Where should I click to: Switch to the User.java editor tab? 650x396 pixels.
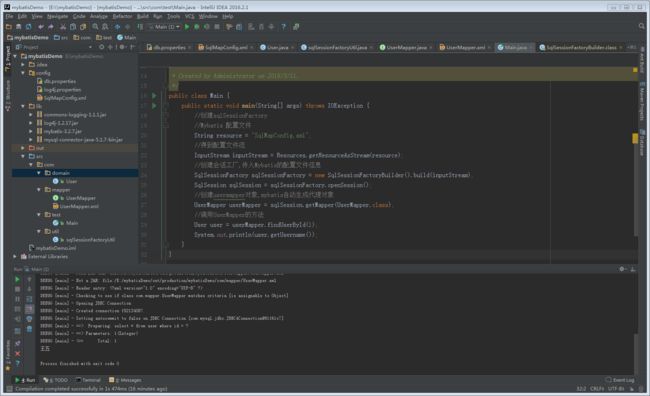pyautogui.click(x=277, y=47)
